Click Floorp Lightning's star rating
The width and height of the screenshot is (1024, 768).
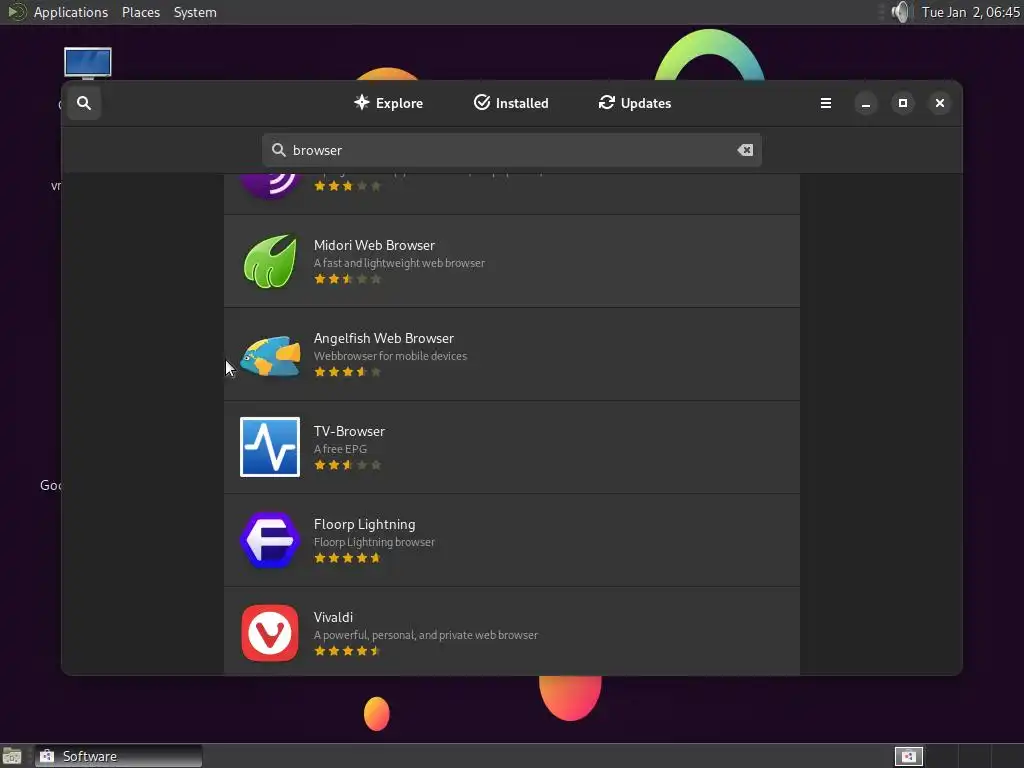coord(347,558)
